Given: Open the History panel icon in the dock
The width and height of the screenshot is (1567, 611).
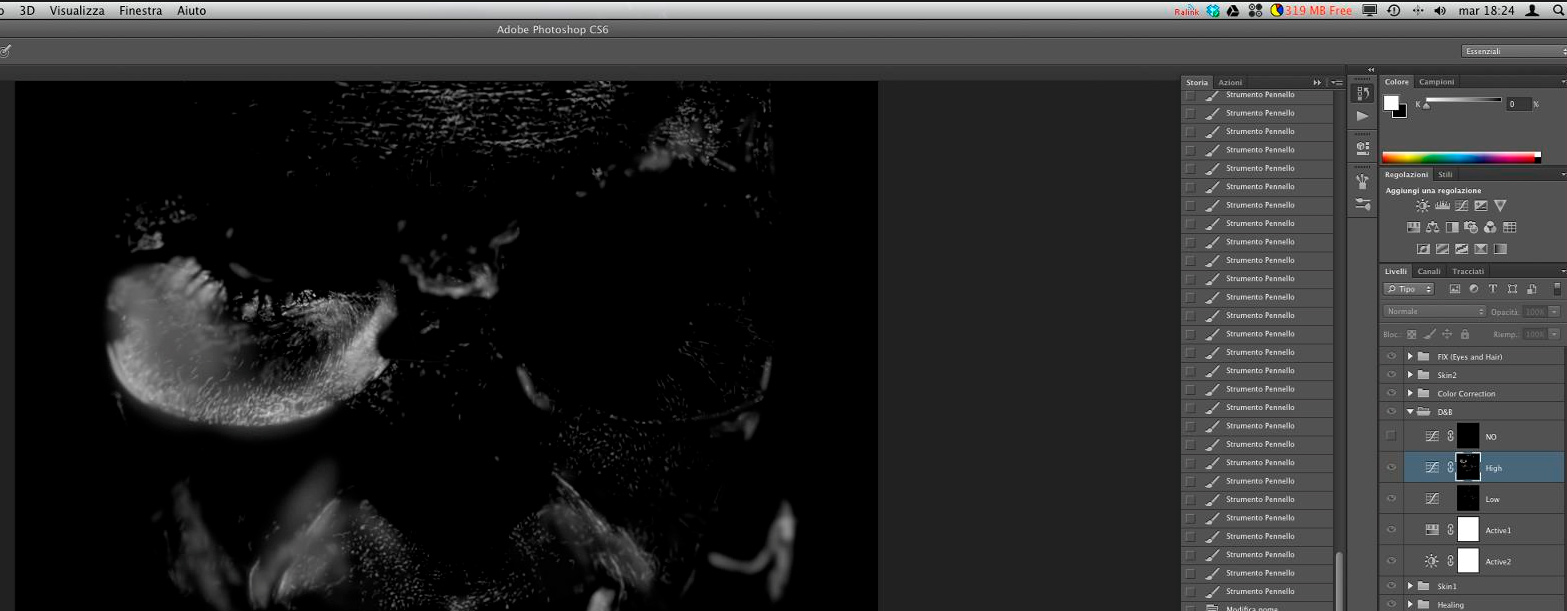Looking at the screenshot, I should pyautogui.click(x=1362, y=92).
